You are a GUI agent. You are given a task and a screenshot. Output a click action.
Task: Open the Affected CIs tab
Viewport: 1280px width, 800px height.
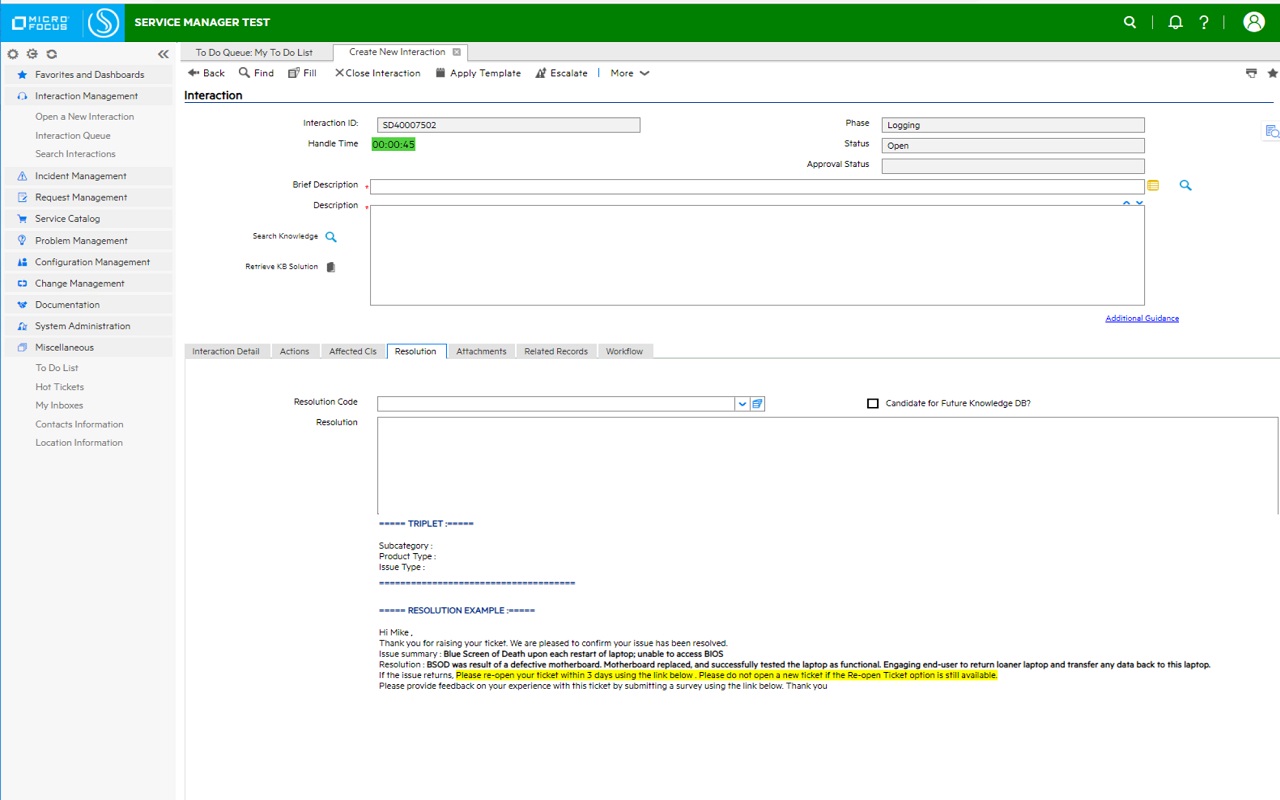click(x=353, y=351)
